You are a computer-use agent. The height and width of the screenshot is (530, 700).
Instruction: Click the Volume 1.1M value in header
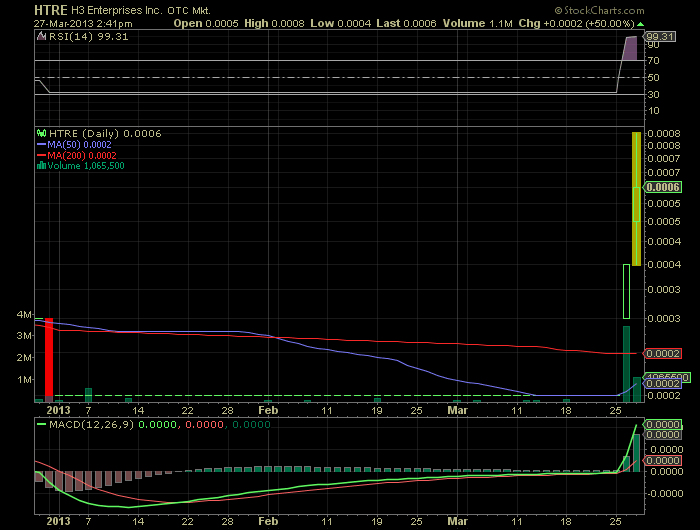click(477, 23)
